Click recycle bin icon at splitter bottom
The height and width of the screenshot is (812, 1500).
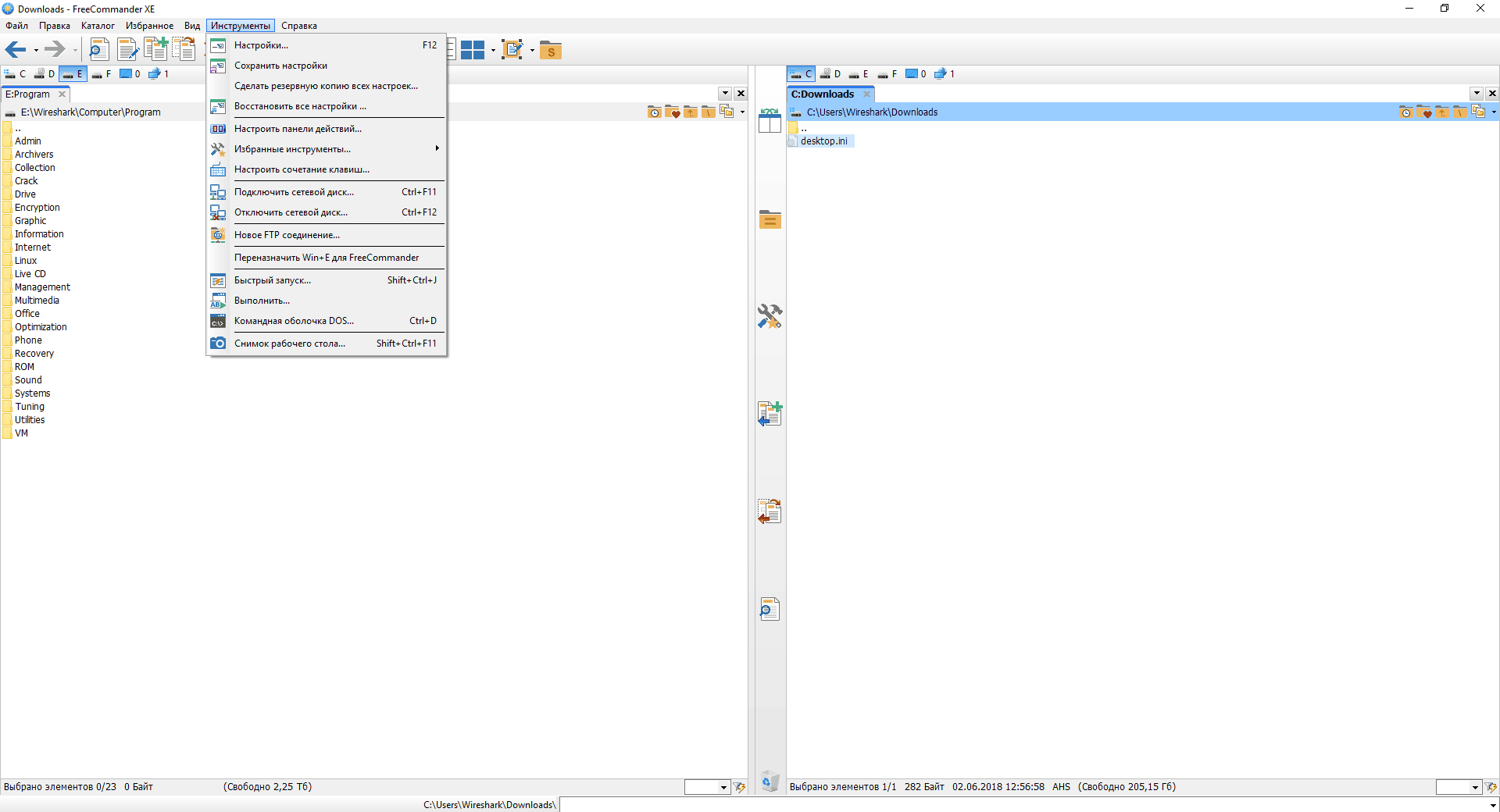[x=770, y=781]
